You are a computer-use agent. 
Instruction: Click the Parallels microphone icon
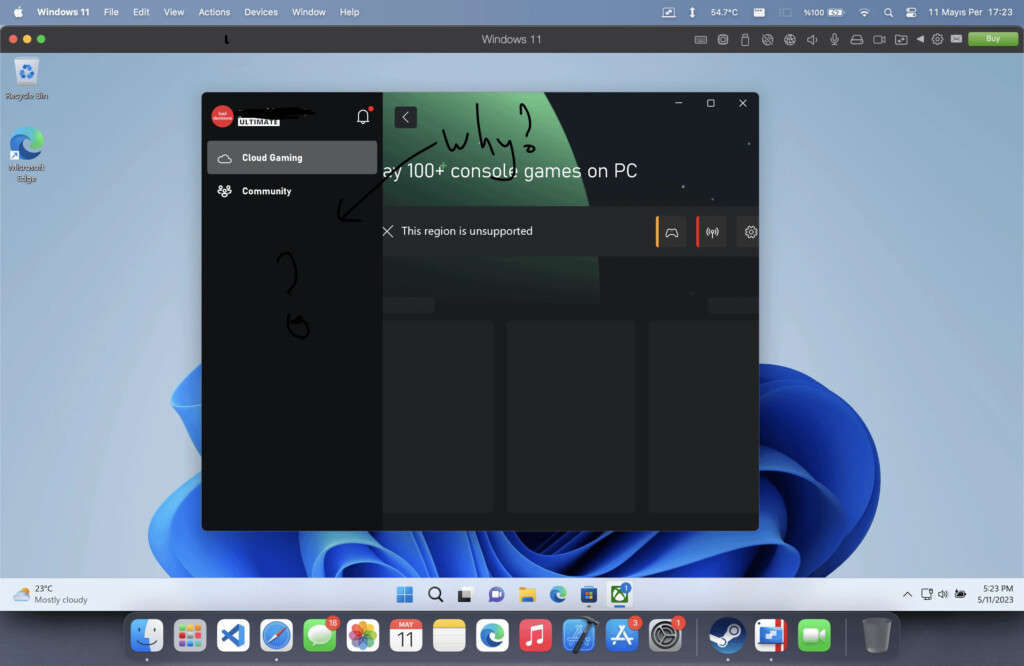(x=834, y=40)
